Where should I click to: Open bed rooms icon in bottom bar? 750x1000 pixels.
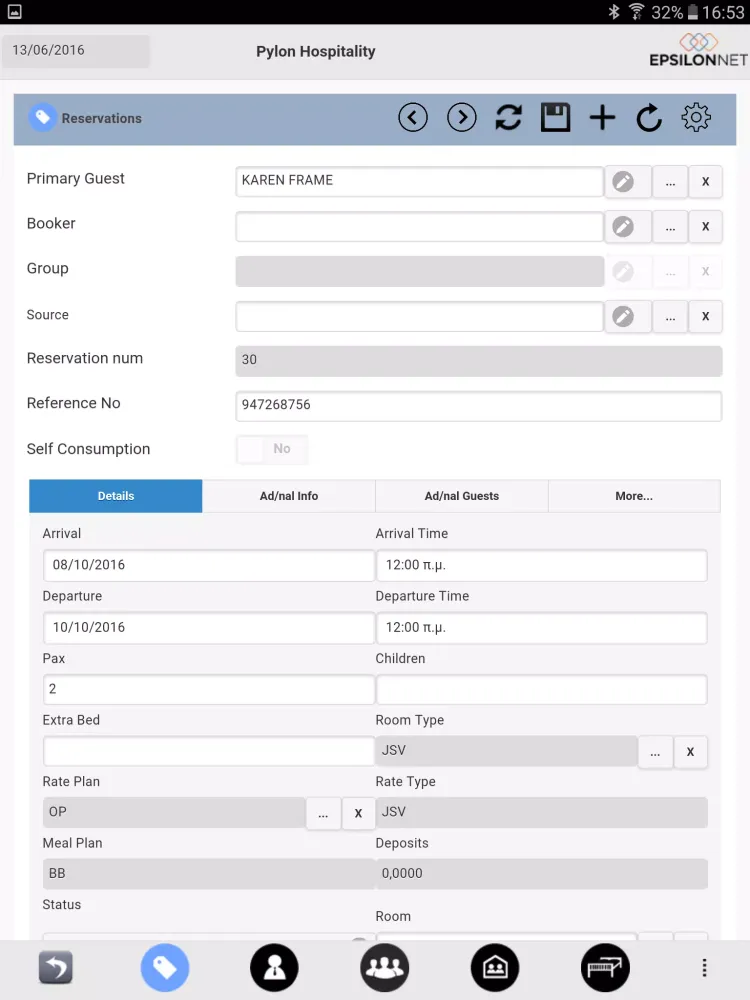(x=605, y=967)
